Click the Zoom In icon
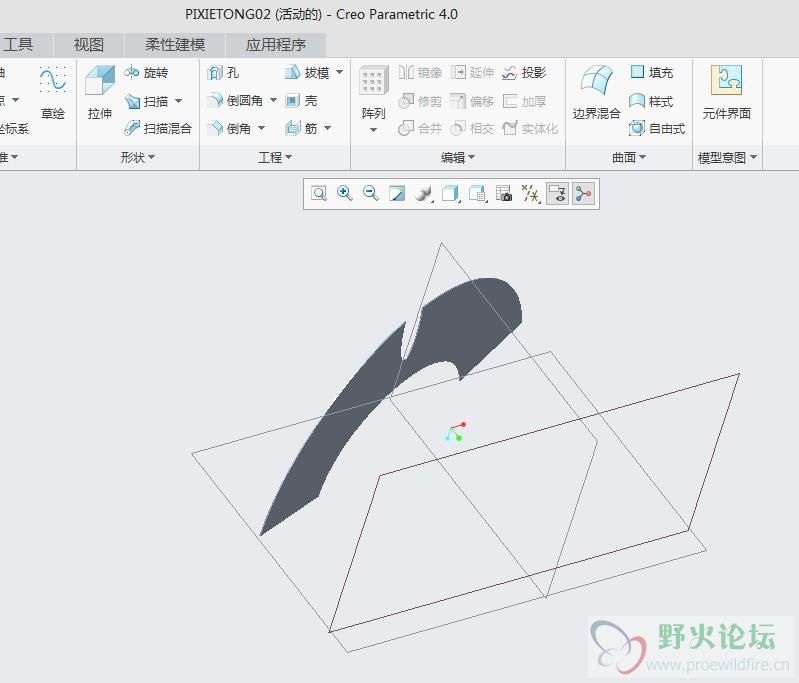799x683 pixels. 345,194
